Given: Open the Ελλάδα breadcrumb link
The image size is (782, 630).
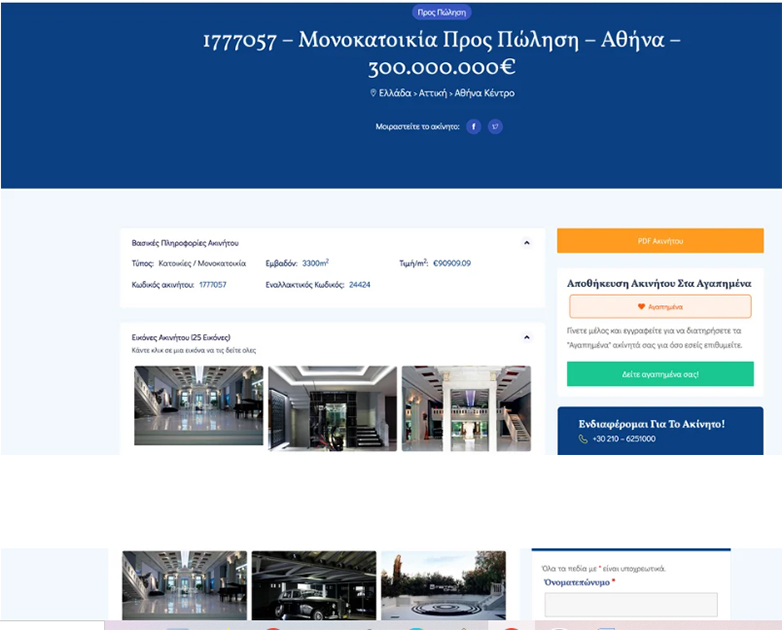Looking at the screenshot, I should click(395, 93).
